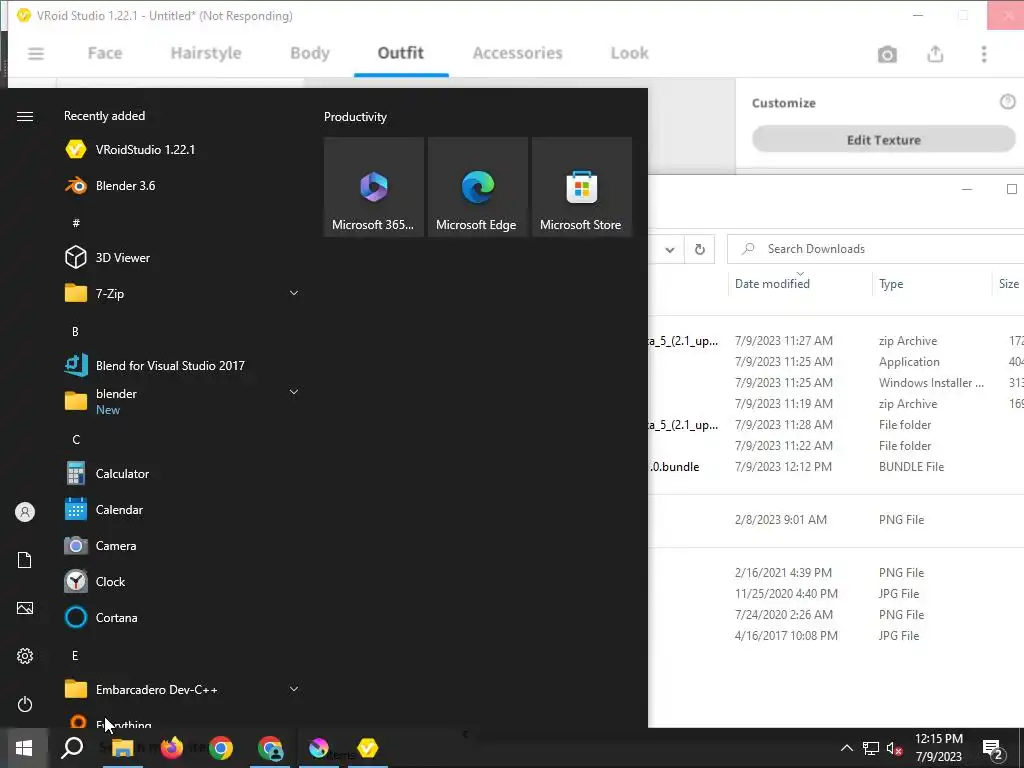Sort by Size column header
The image size is (1024, 768).
tap(1008, 283)
